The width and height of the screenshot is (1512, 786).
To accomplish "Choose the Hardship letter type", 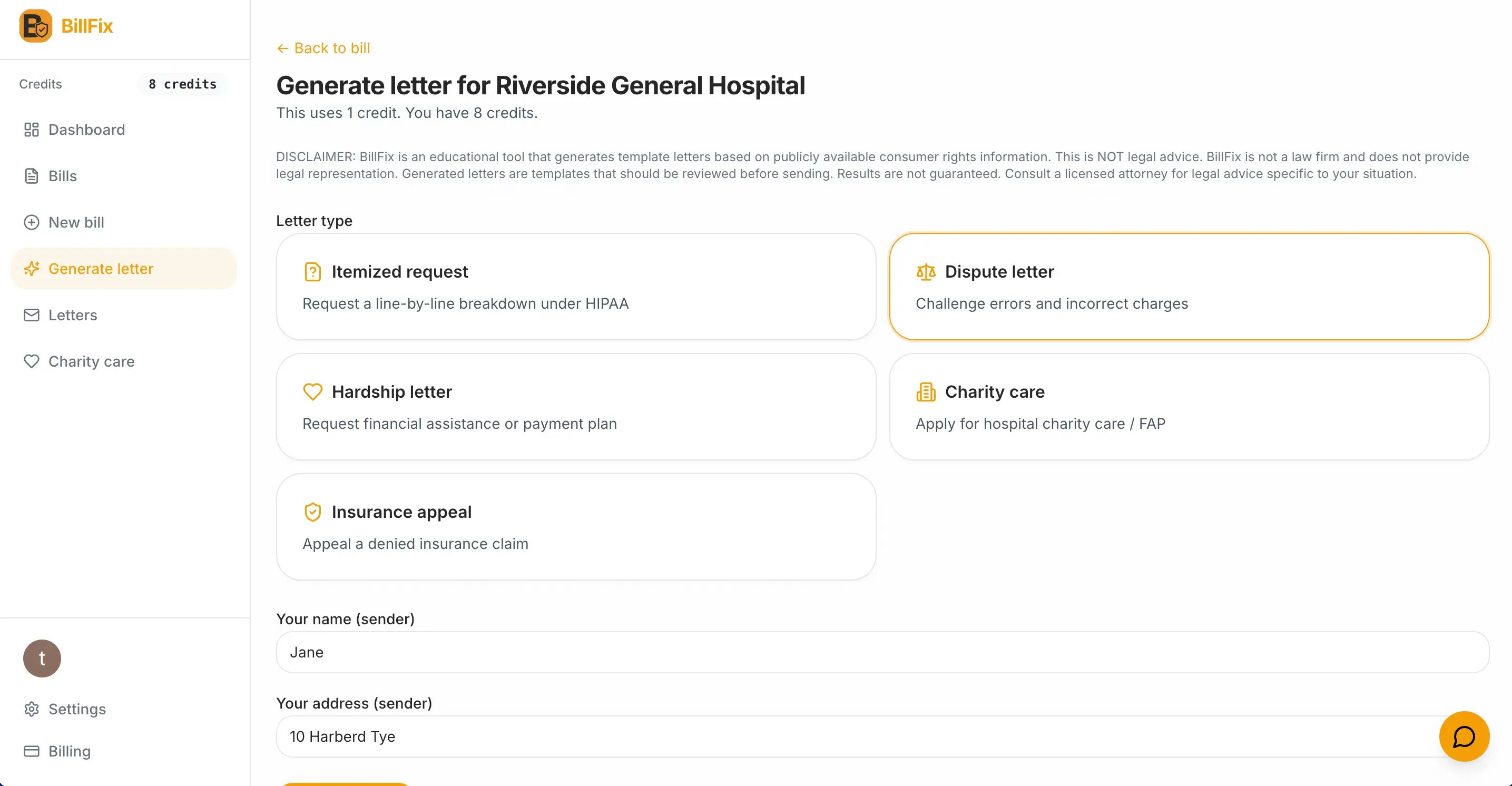I will coord(576,406).
